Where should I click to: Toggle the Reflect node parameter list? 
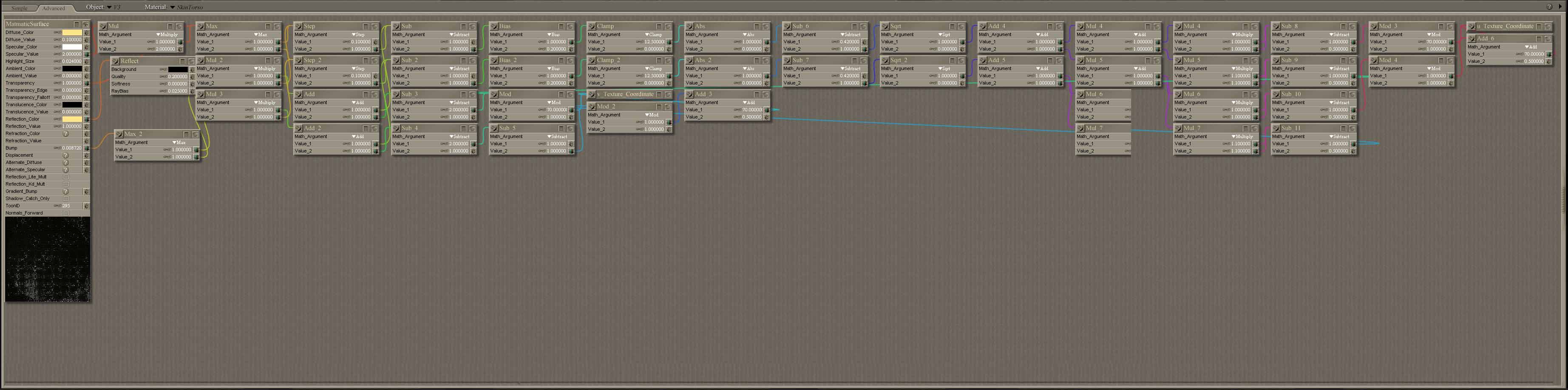182,61
